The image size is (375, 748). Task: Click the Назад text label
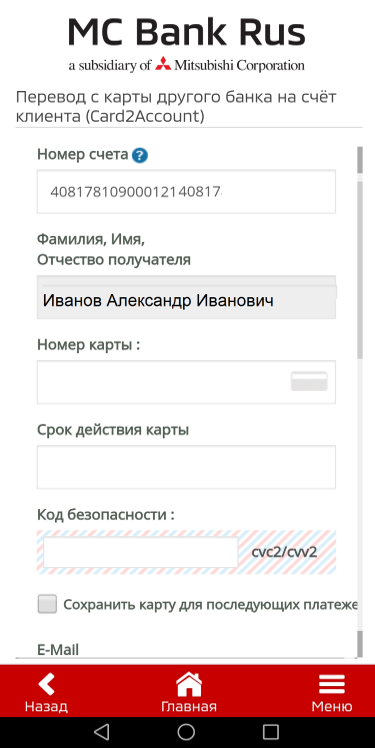(46, 706)
